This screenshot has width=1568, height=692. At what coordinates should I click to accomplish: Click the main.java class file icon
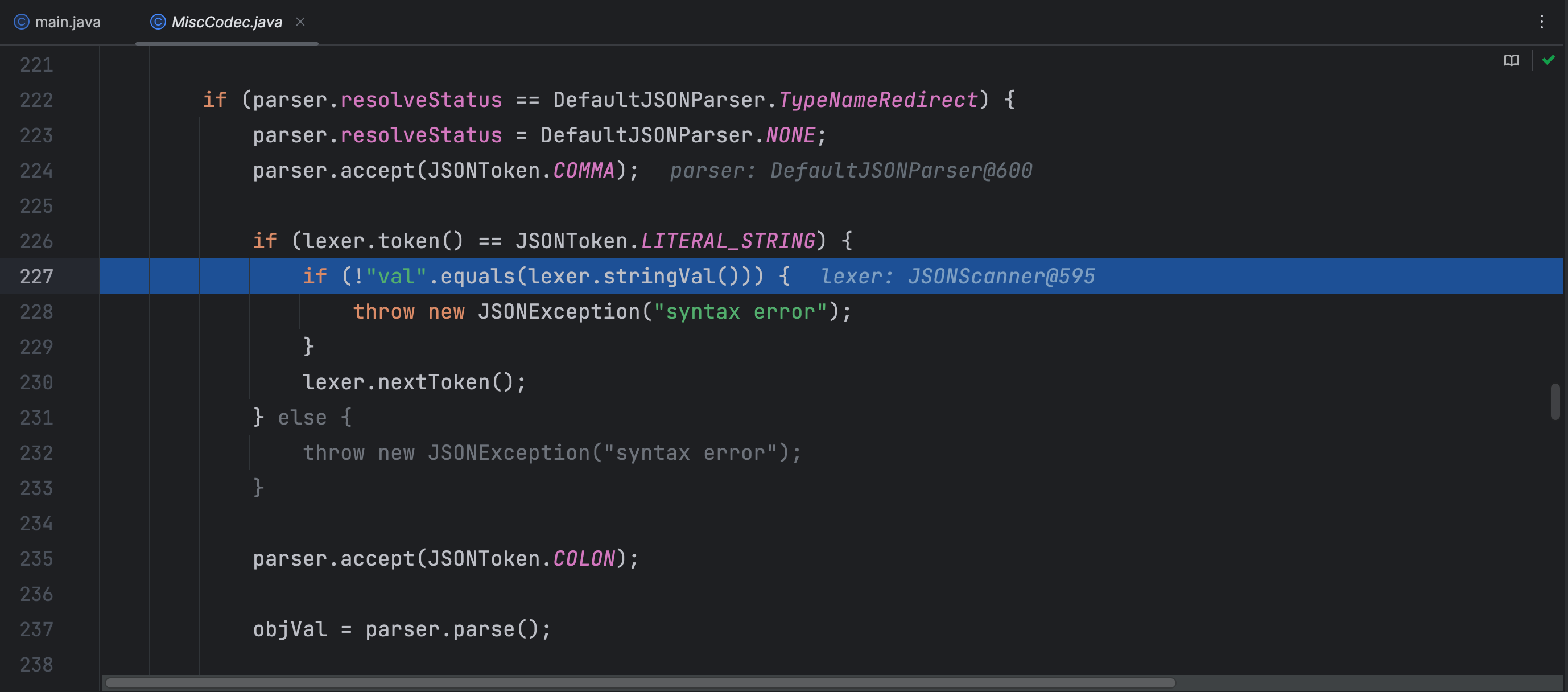coord(22,22)
